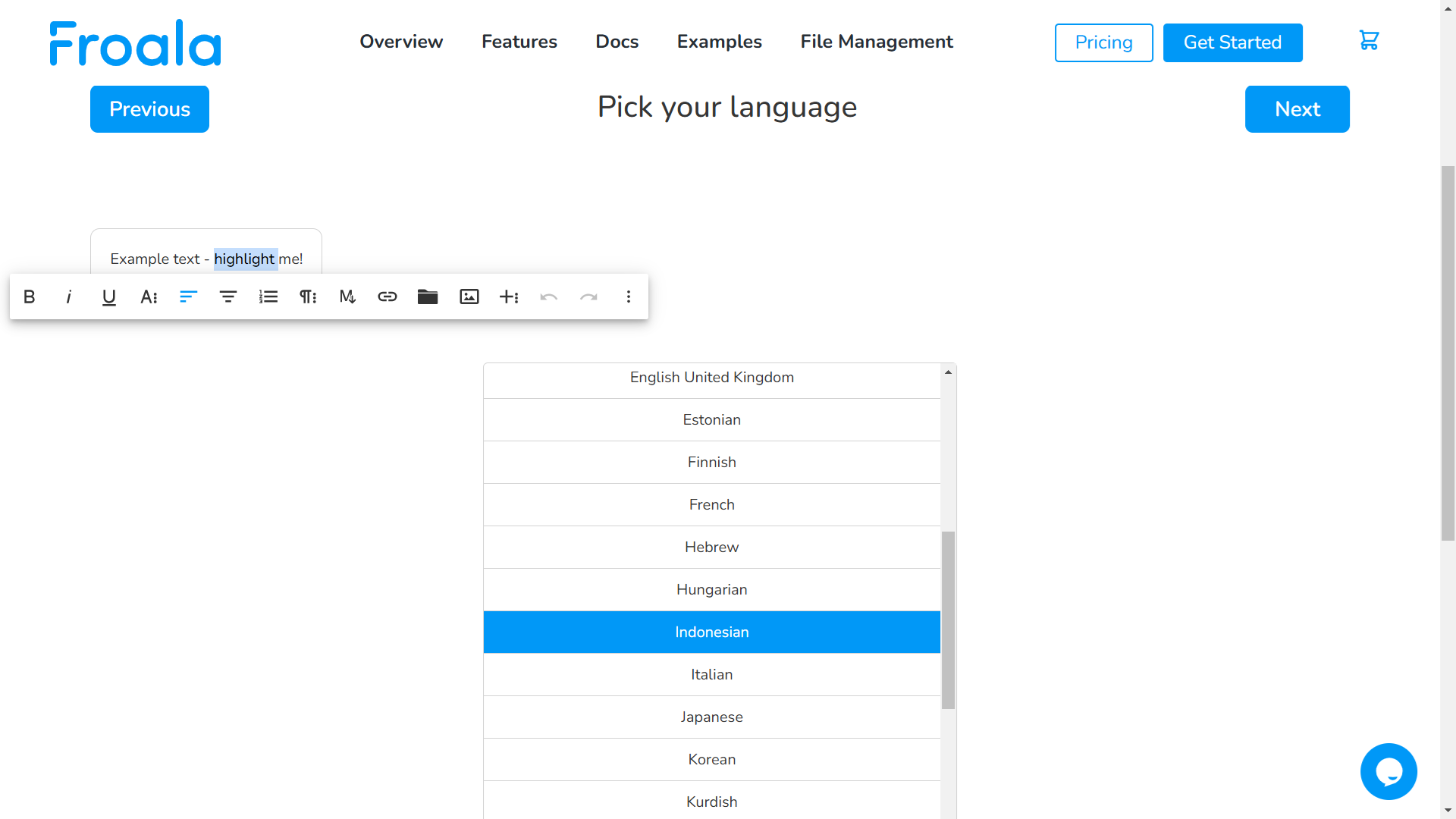The image size is (1456, 819).
Task: Choose Japanese in the language list
Action: [x=711, y=717]
